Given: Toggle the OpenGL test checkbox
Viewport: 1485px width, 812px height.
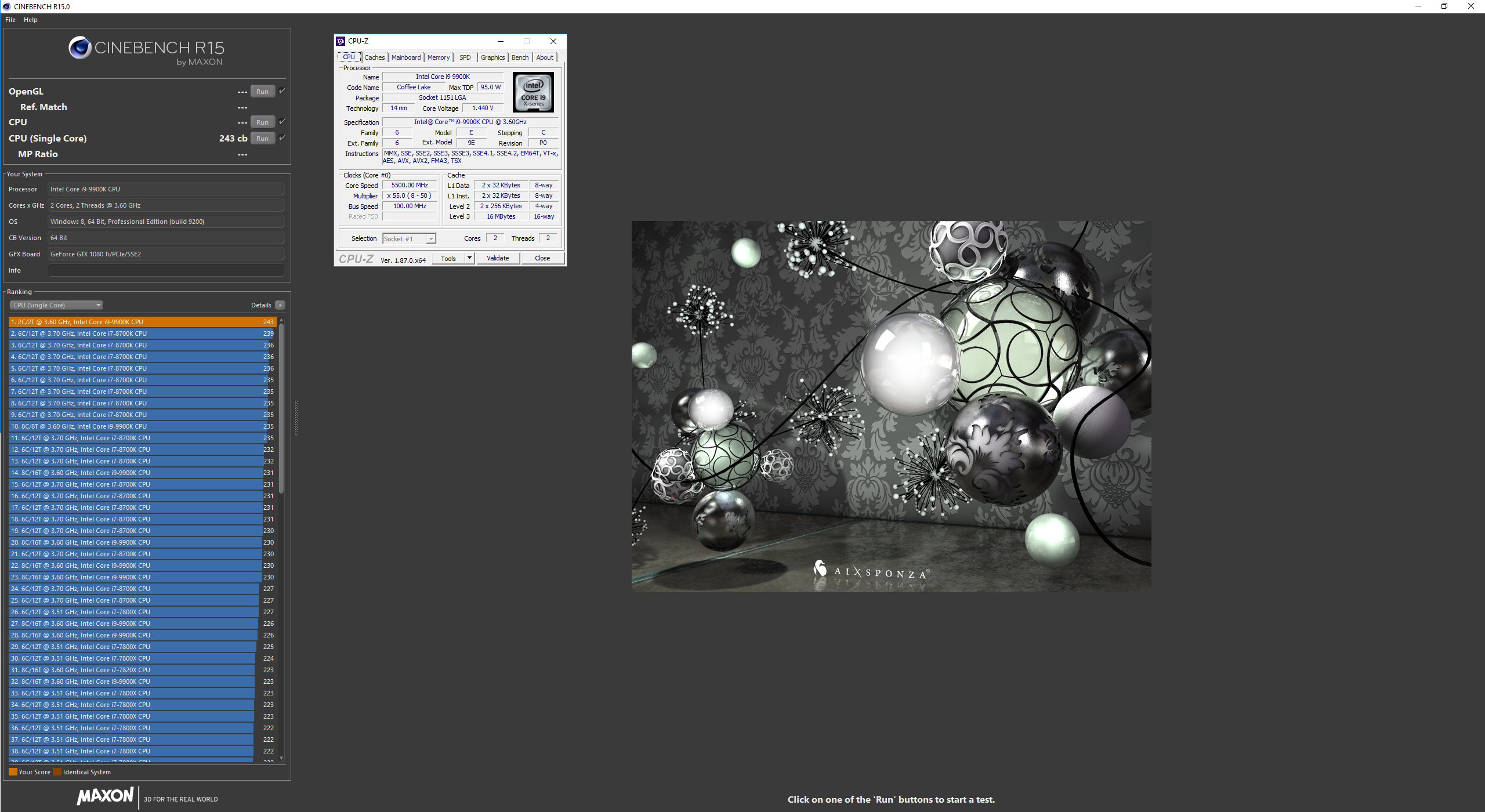Looking at the screenshot, I should tap(282, 91).
